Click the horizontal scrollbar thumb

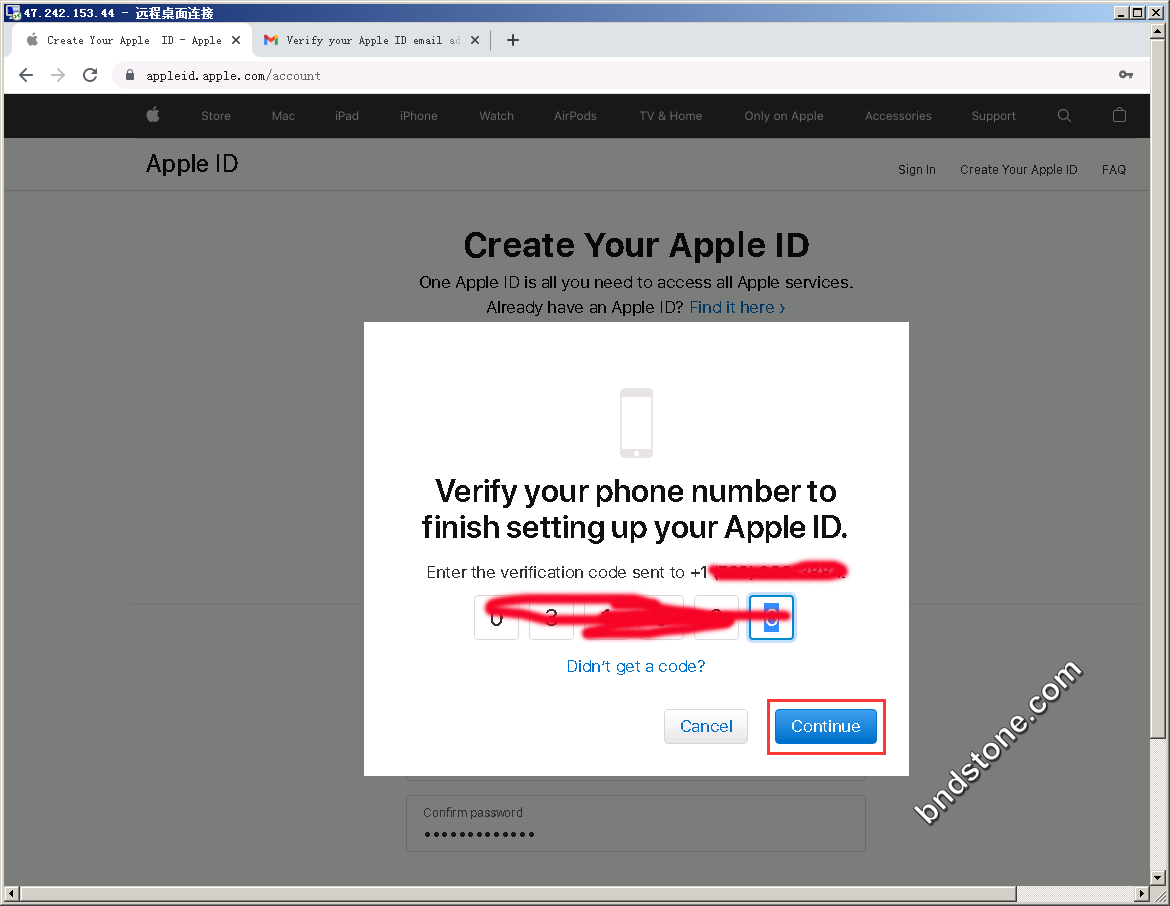pos(518,893)
